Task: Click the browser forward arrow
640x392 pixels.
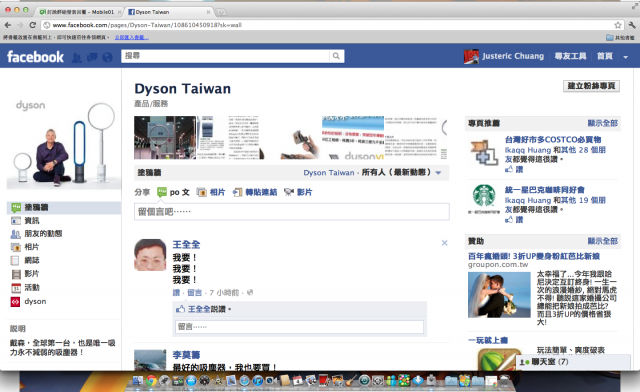Action: tap(20, 25)
